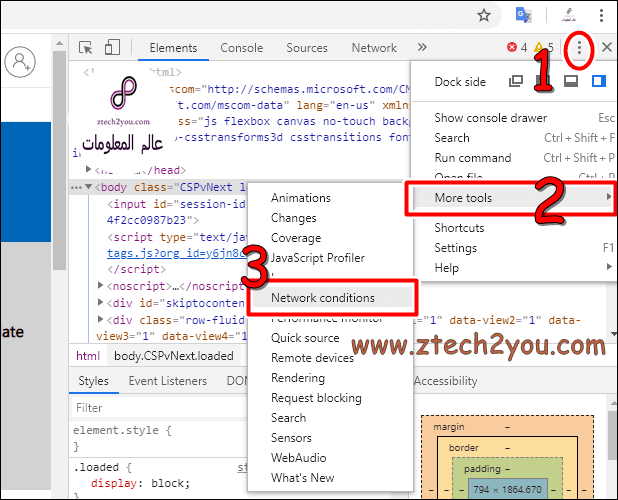Open Google Translate extension icon

click(523, 15)
